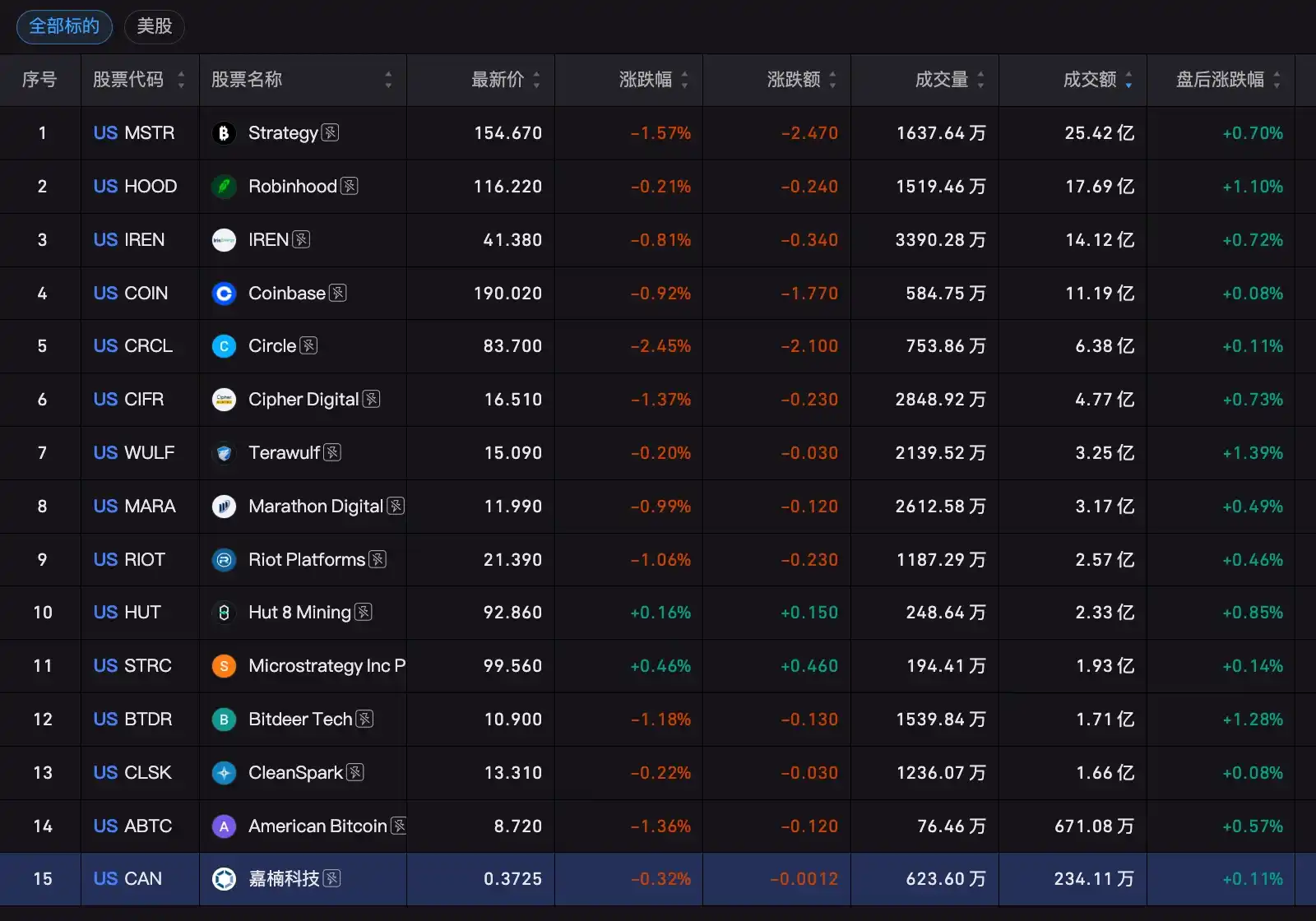Viewport: 1316px width, 921px height.
Task: Open the US MSTR stock code
Action: (134, 133)
